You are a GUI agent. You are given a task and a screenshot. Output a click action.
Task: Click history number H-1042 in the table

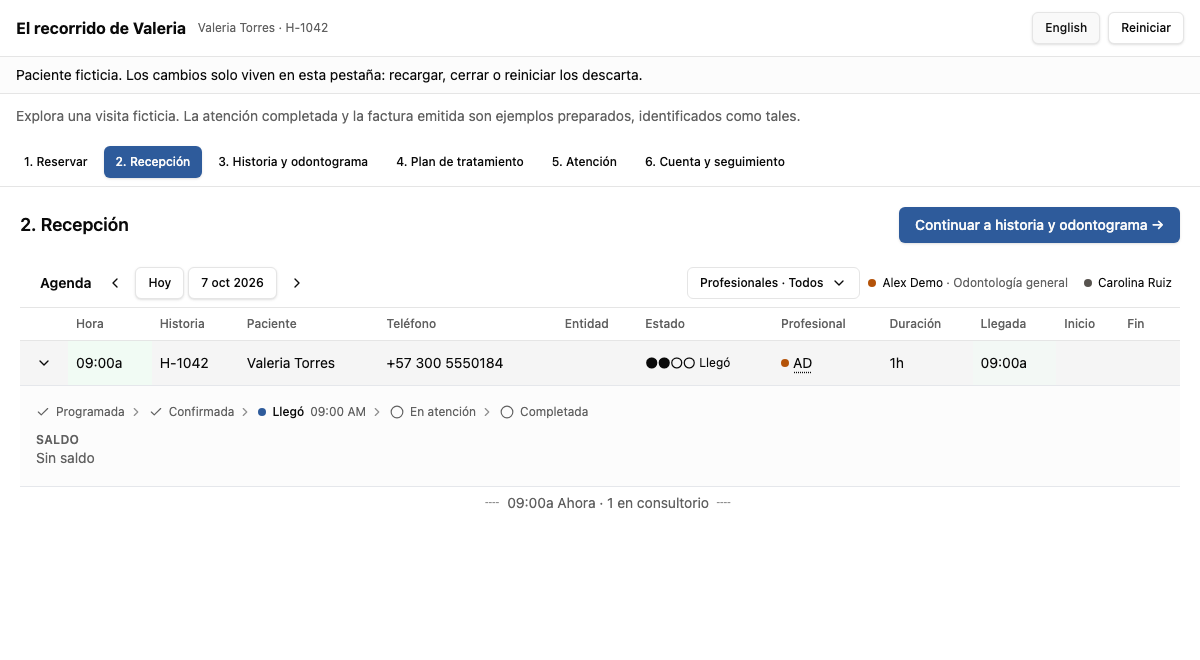(184, 363)
